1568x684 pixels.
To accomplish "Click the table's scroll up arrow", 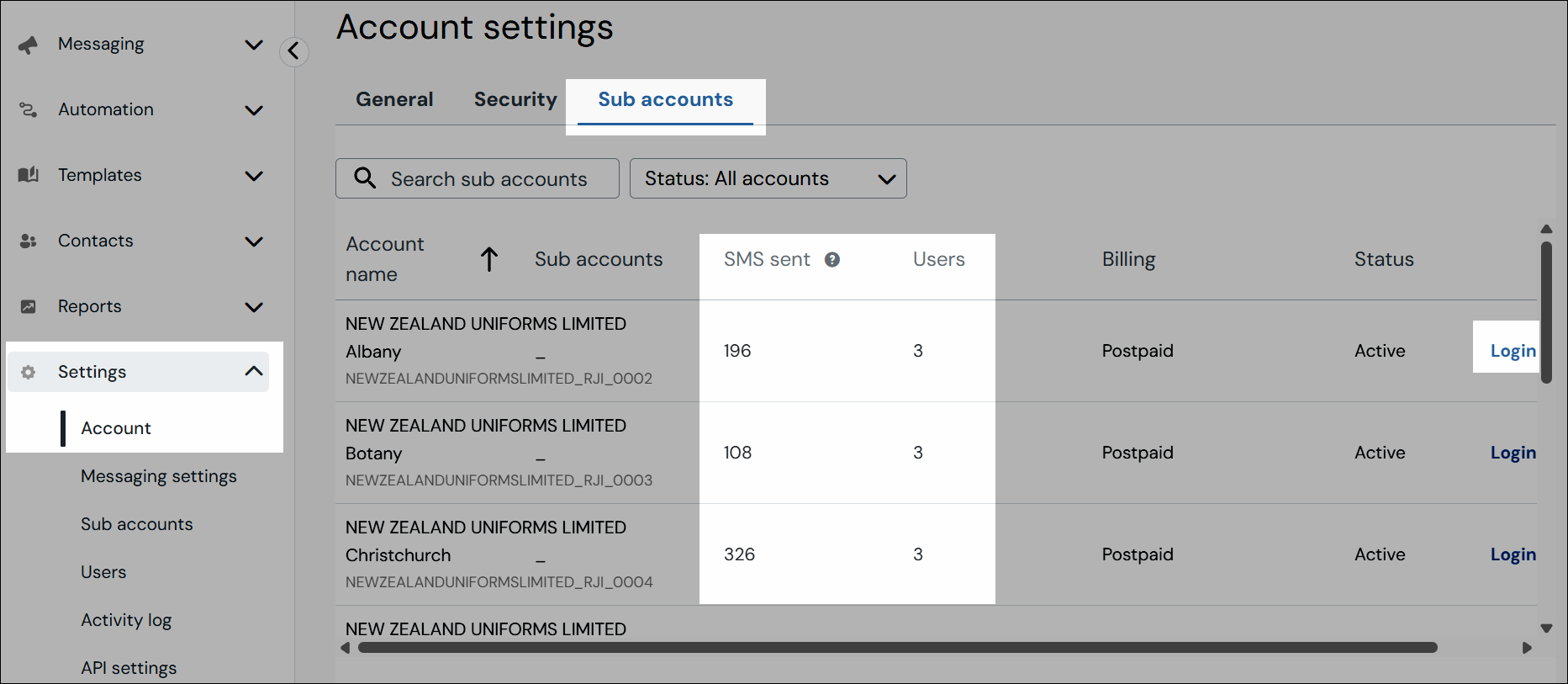I will 1546,229.
